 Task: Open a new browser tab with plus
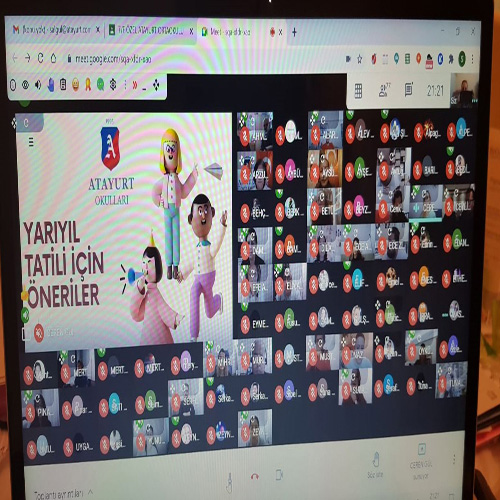pos(294,32)
